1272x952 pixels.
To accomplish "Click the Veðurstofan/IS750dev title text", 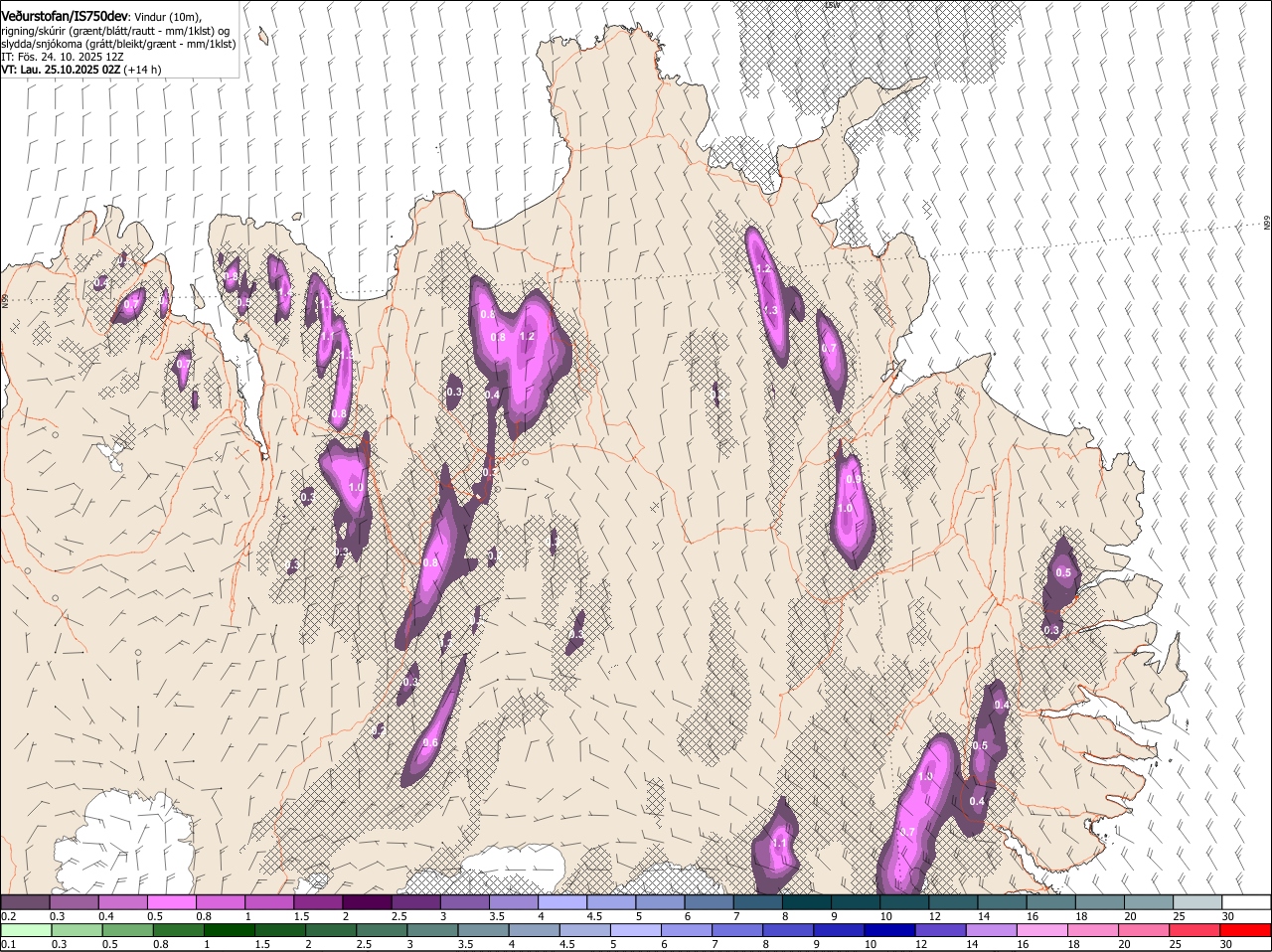I will point(65,17).
